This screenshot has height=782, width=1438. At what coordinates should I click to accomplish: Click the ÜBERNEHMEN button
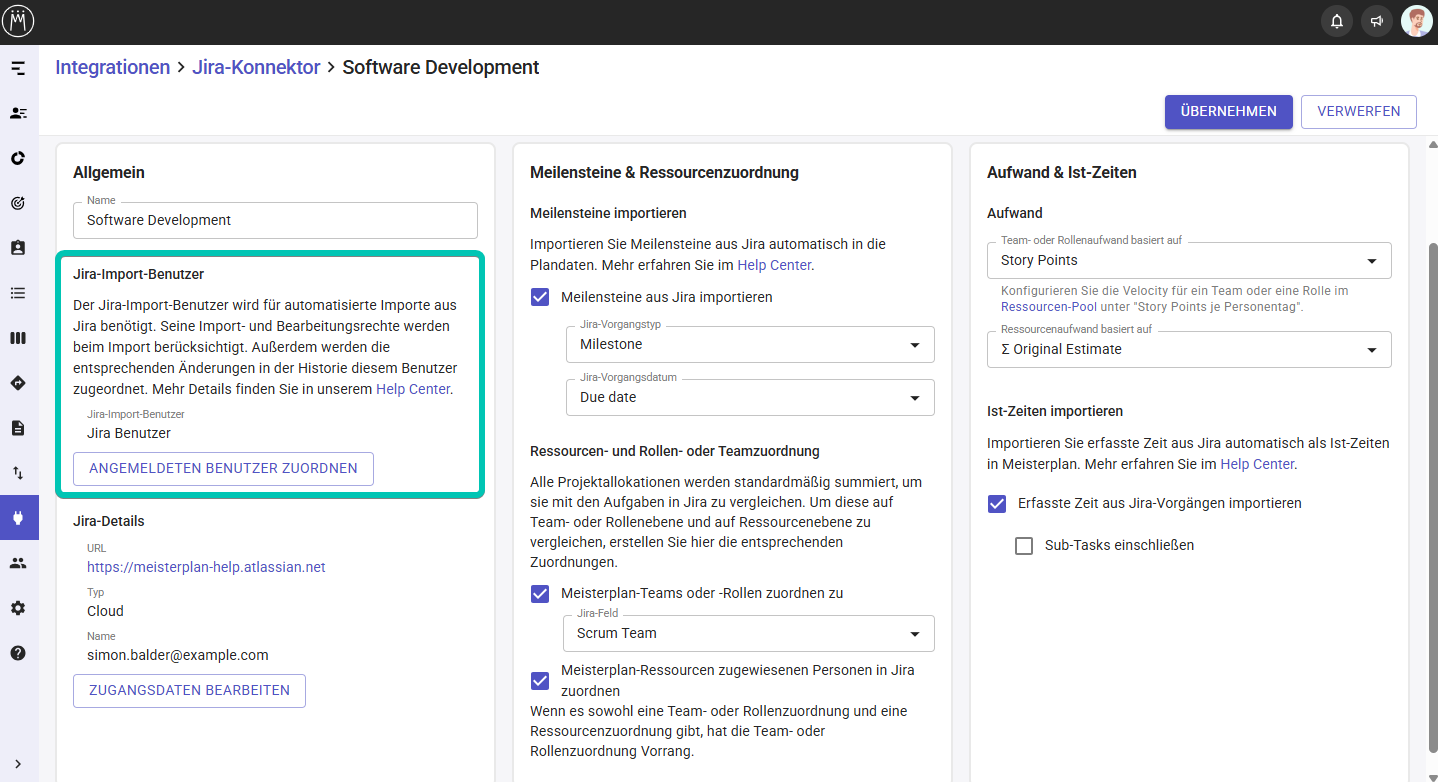pyautogui.click(x=1228, y=111)
